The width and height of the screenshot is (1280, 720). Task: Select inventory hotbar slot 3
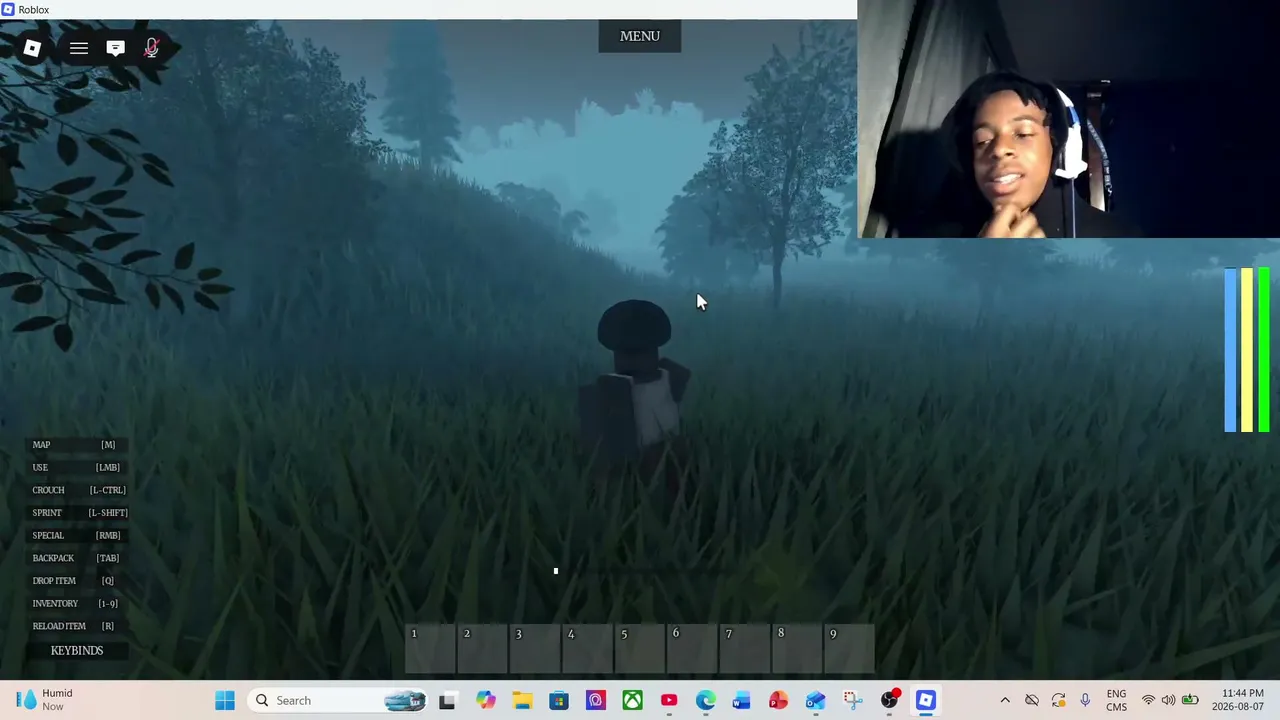click(535, 649)
